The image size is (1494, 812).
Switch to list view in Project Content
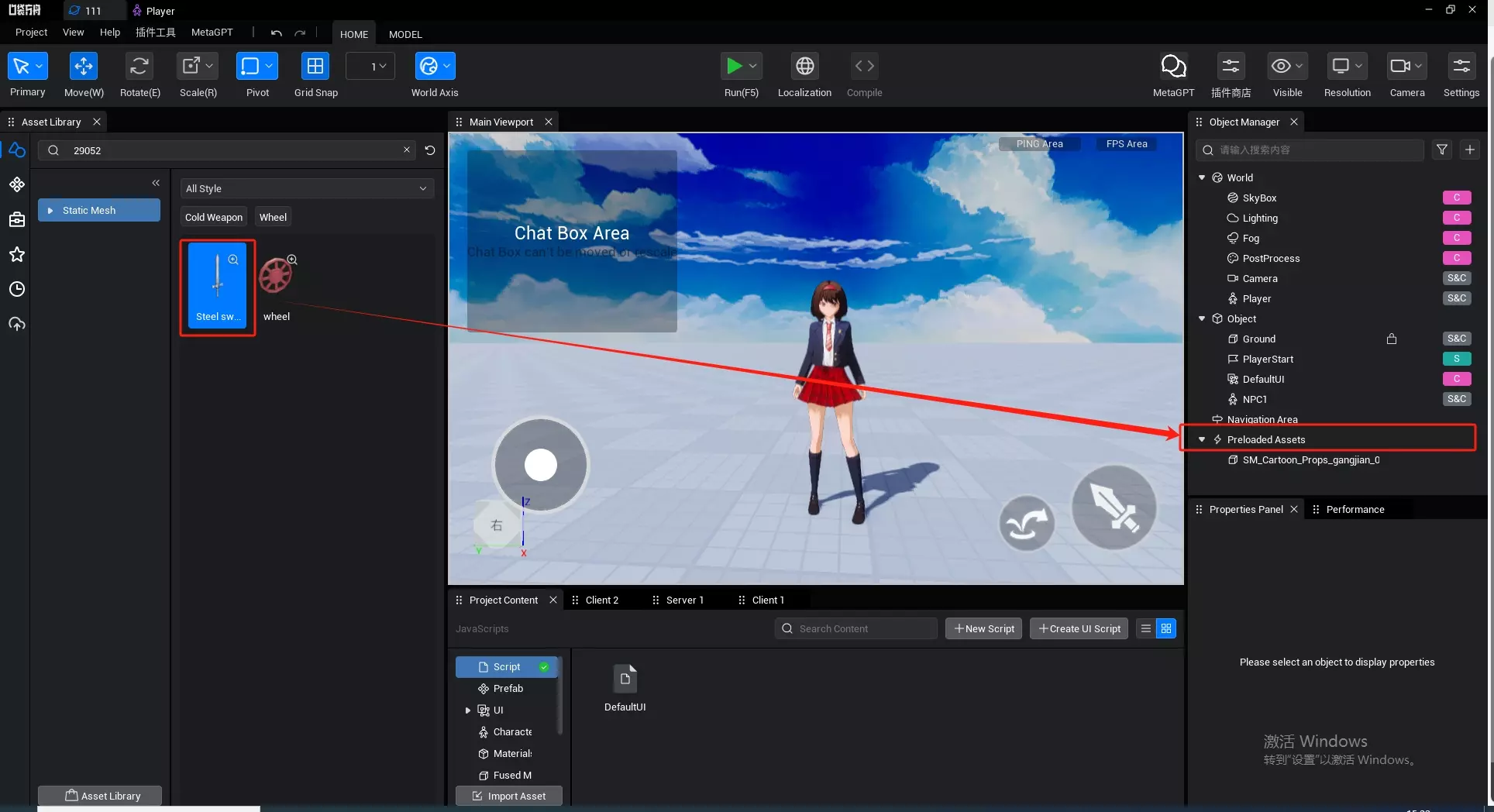[x=1145, y=628]
